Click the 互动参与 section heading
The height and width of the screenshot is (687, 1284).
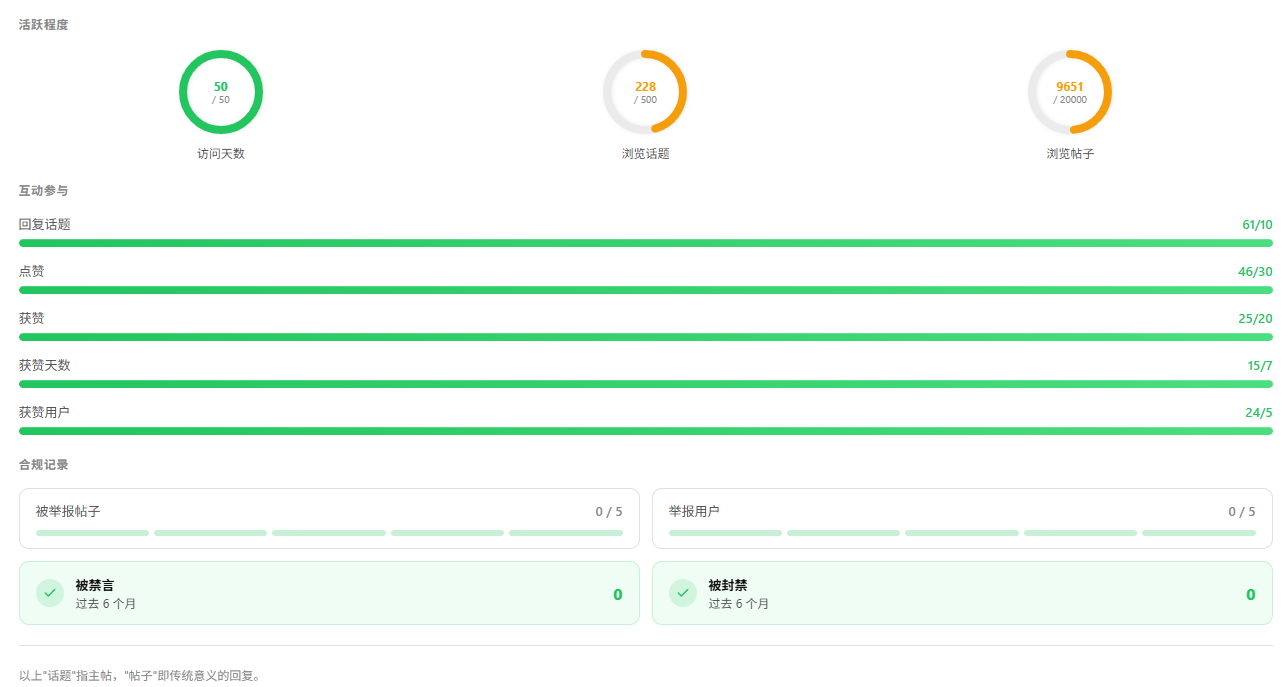(44, 190)
